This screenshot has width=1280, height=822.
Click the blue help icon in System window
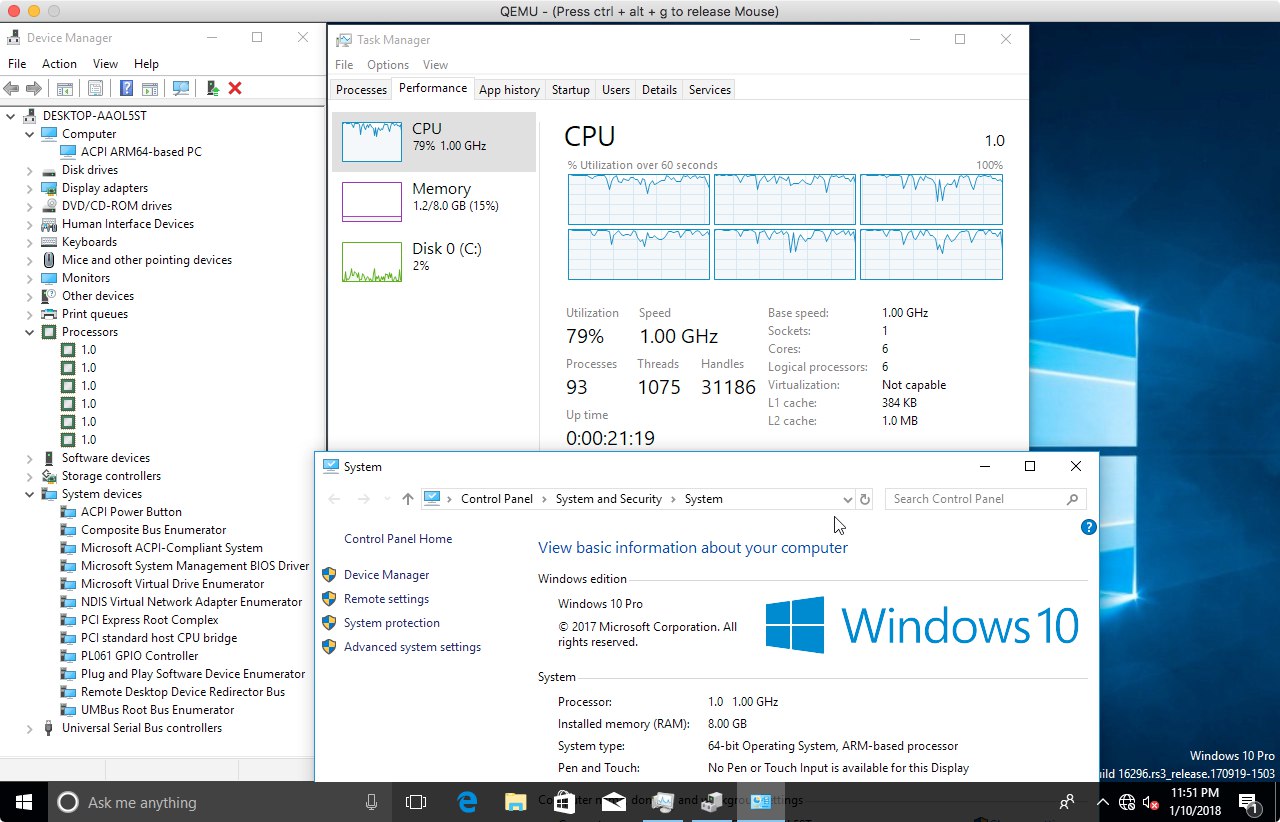click(x=1089, y=527)
